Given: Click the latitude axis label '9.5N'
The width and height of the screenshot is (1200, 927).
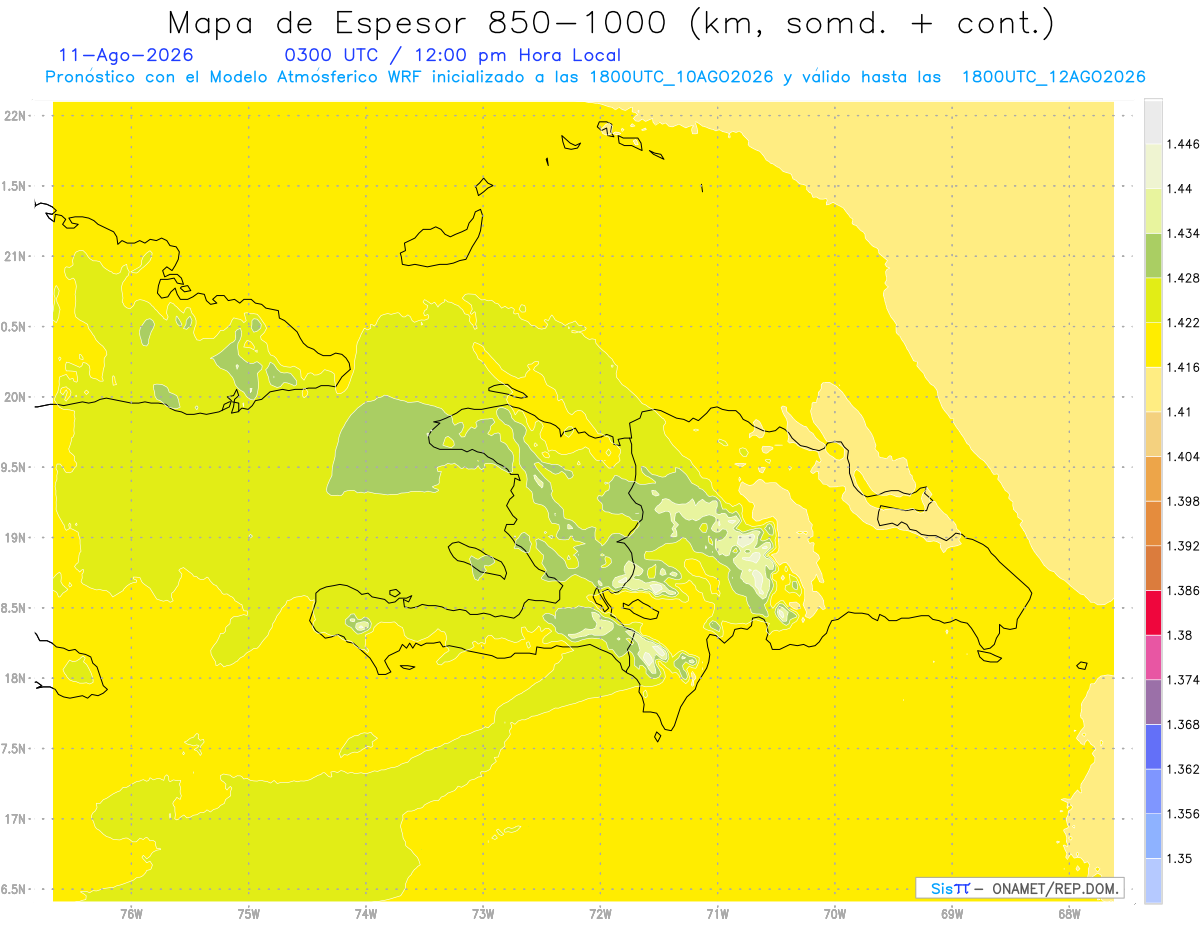Looking at the screenshot, I should coord(14,468).
